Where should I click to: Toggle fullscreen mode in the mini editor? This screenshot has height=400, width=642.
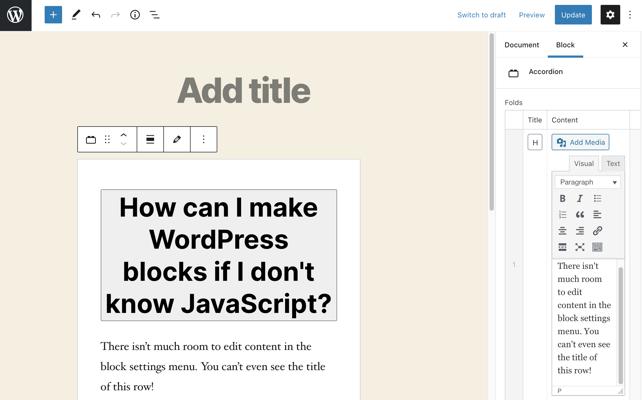580,247
